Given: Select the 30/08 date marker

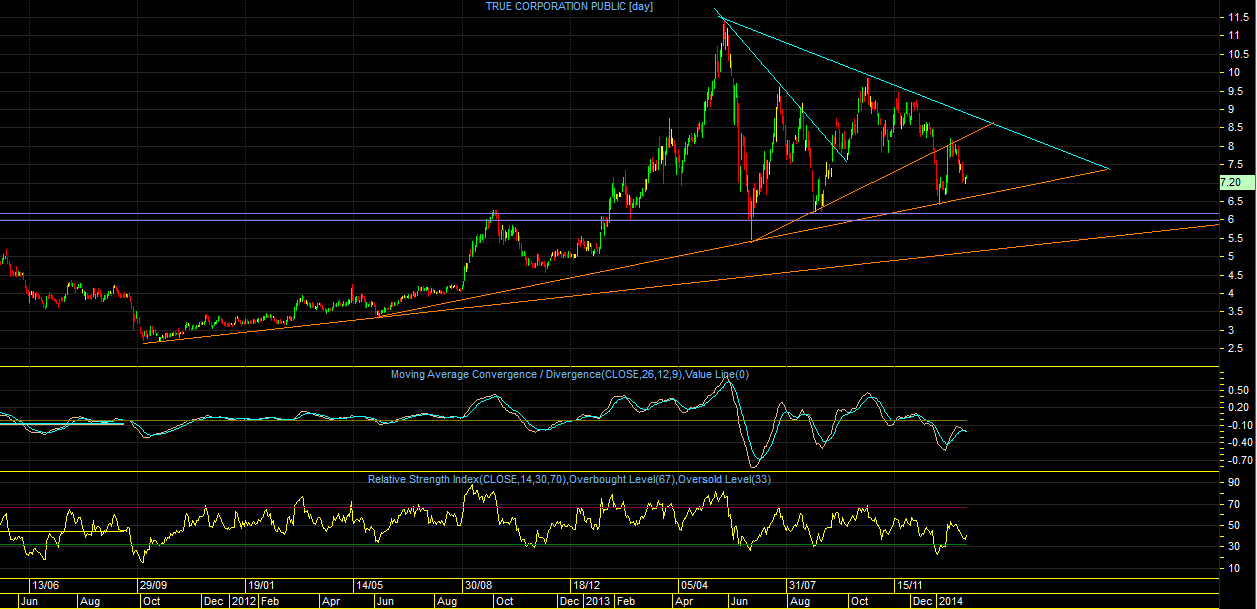Looking at the screenshot, I should click(x=478, y=585).
